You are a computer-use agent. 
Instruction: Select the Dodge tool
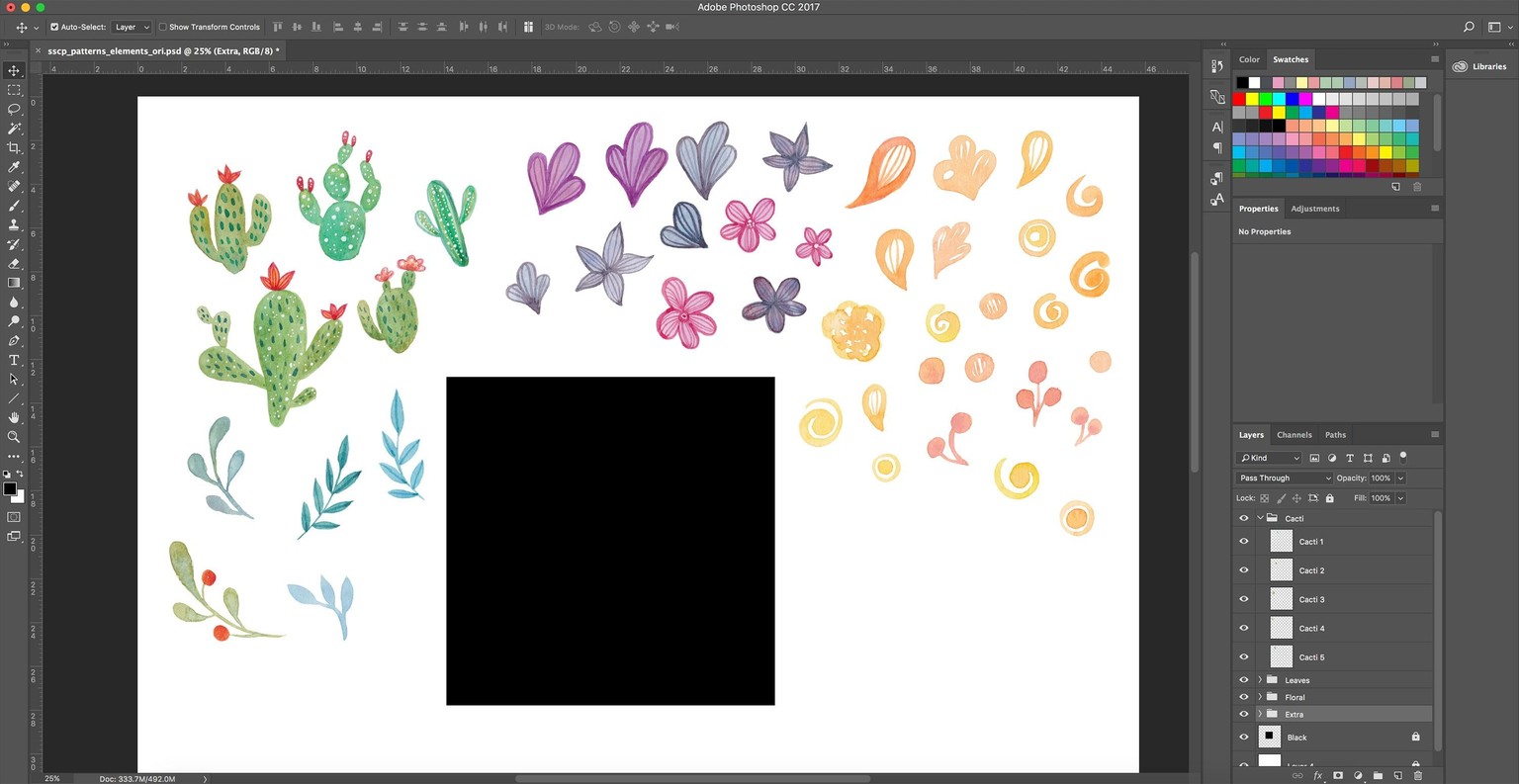pos(14,321)
